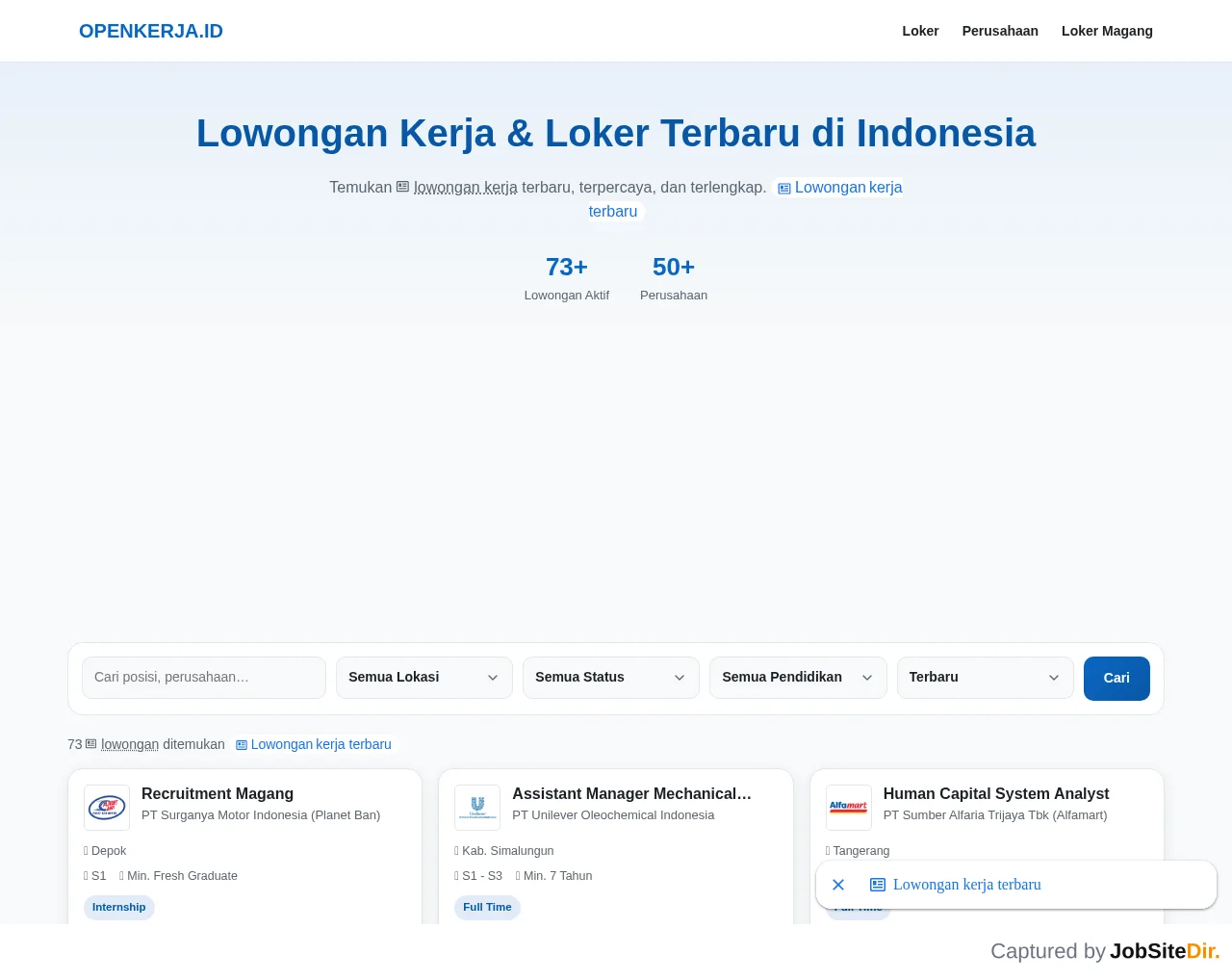Open the Loker nav menu item
The width and height of the screenshot is (1232, 980).
point(920,31)
